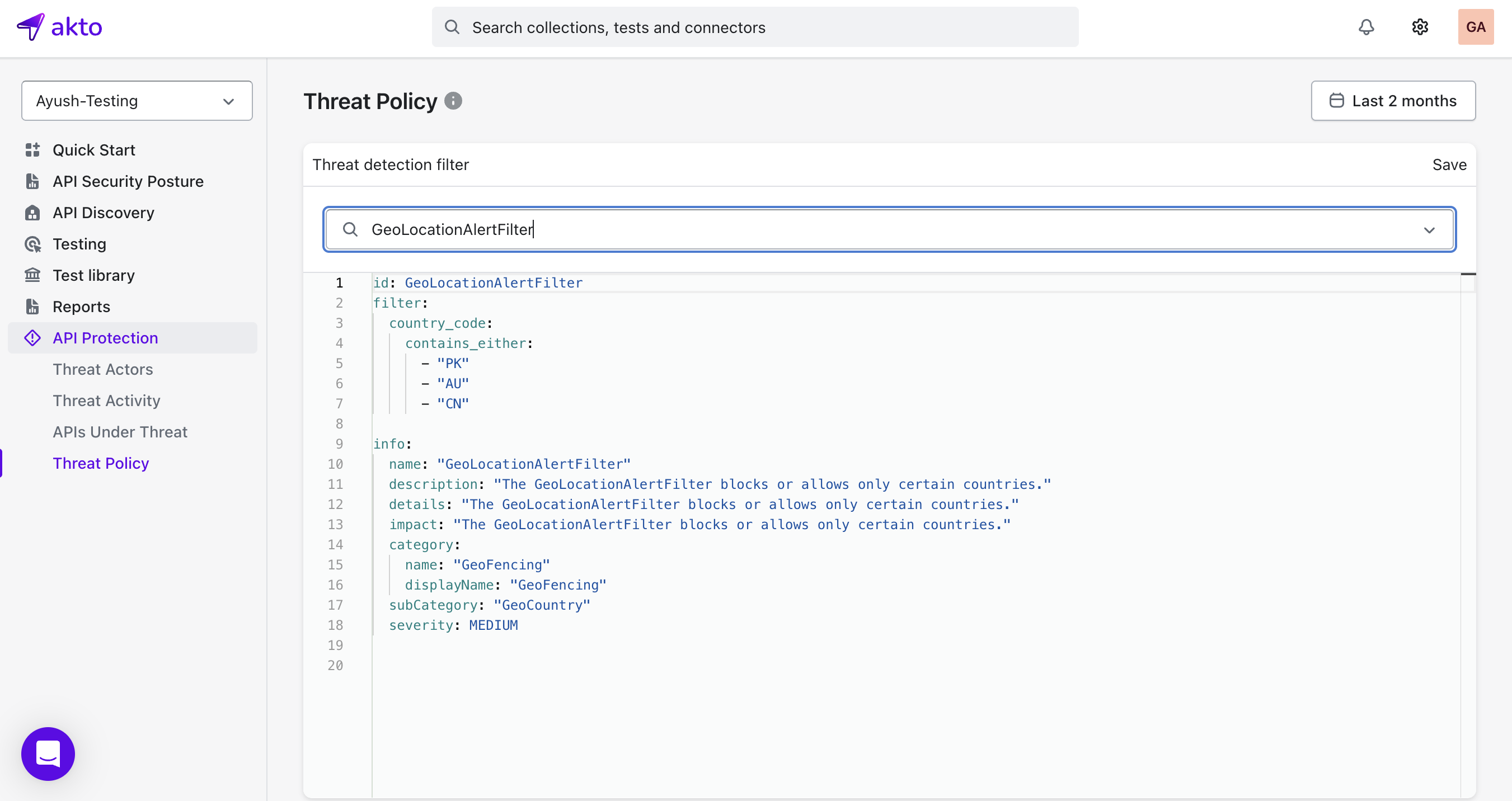
Task: Select API Security Posture link
Action: 128,181
